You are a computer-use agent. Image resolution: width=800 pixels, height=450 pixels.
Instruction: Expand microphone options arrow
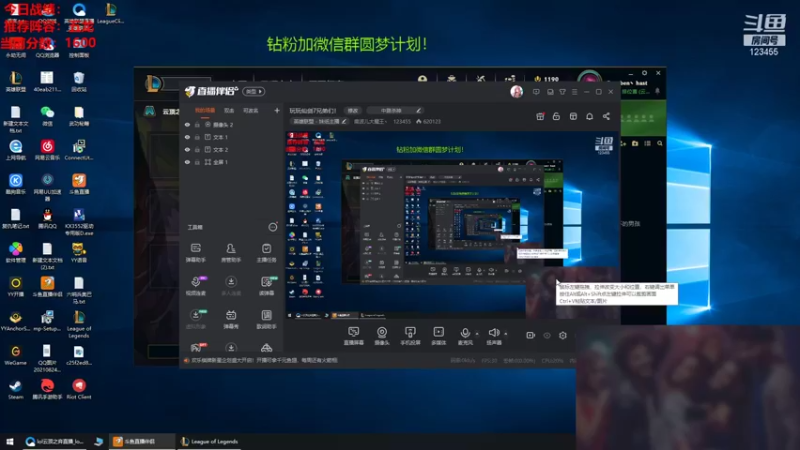click(x=478, y=334)
